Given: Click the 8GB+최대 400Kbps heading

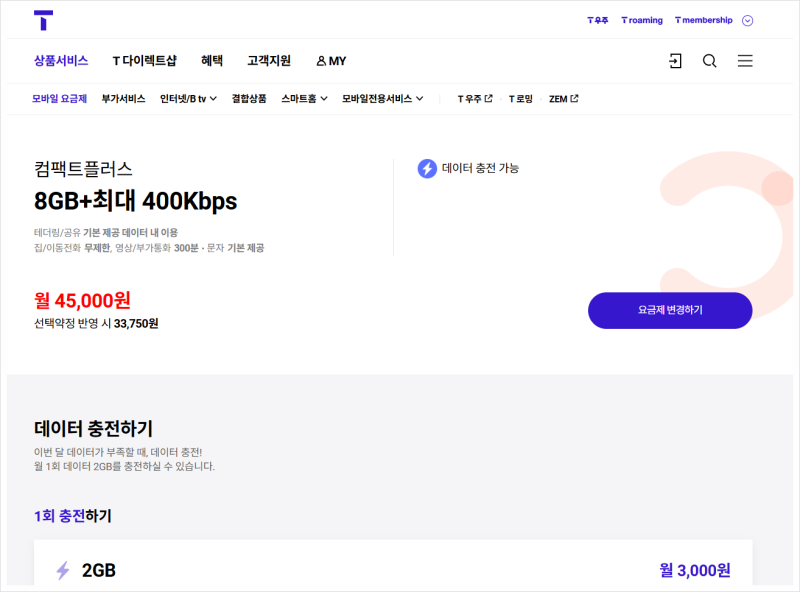Looking at the screenshot, I should click(x=135, y=201).
